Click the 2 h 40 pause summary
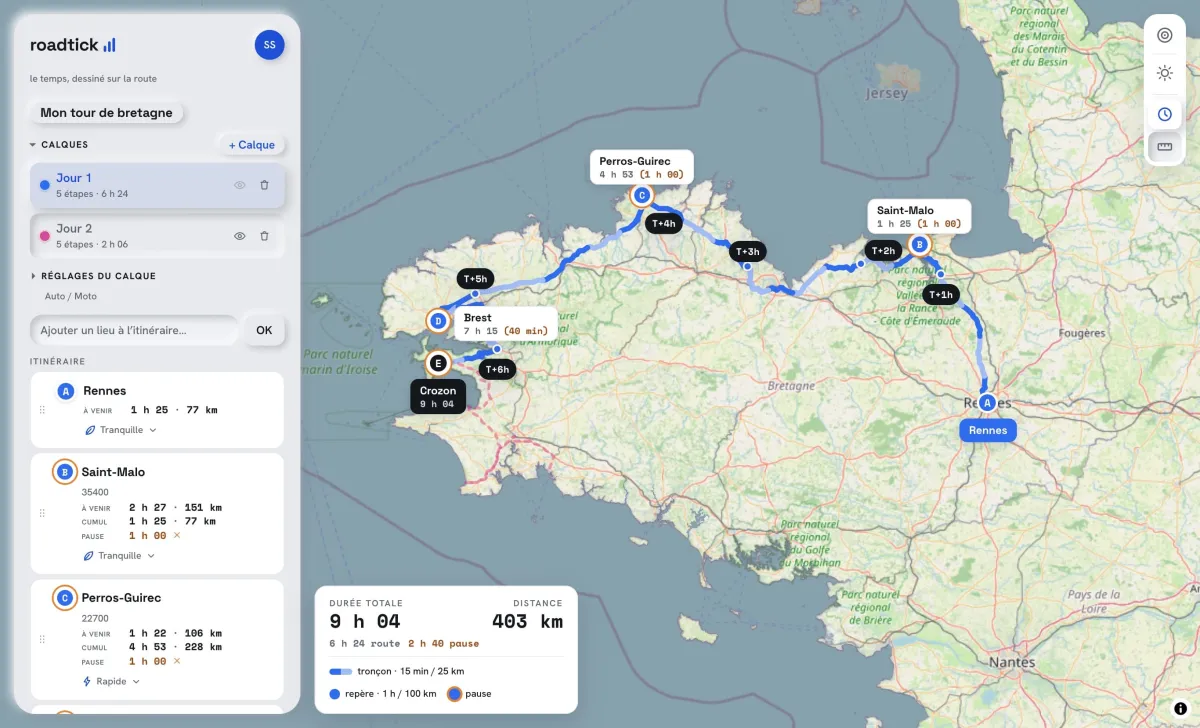The height and width of the screenshot is (728, 1200). coord(443,644)
